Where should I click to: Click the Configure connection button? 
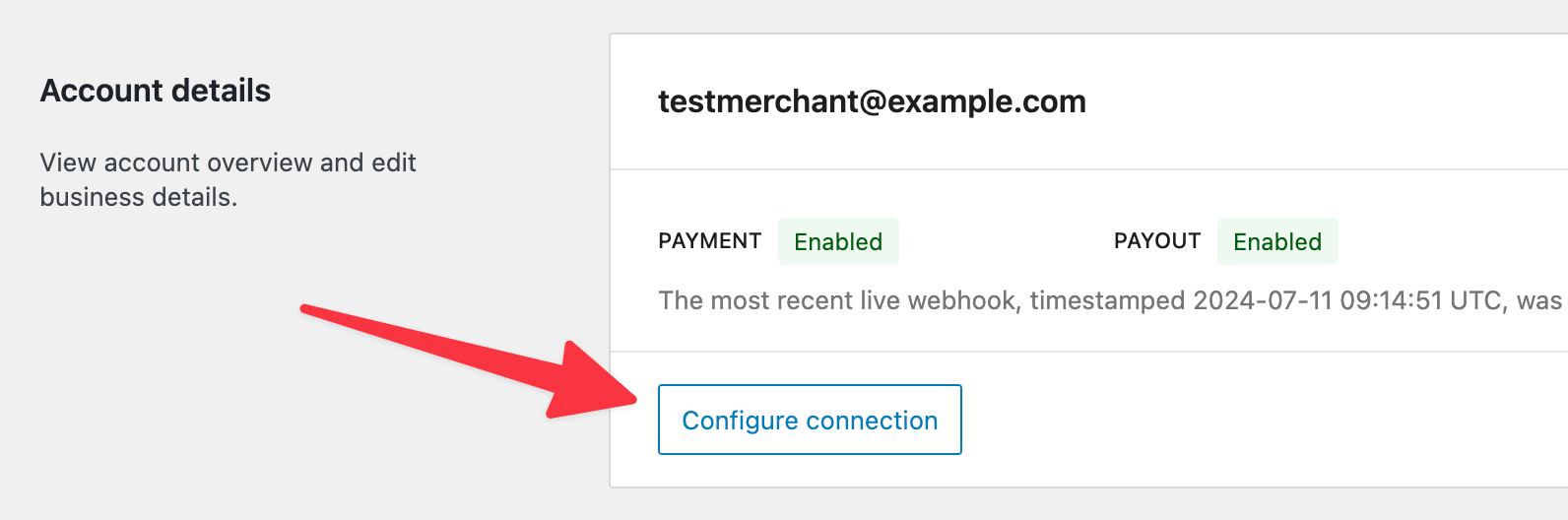pos(810,421)
